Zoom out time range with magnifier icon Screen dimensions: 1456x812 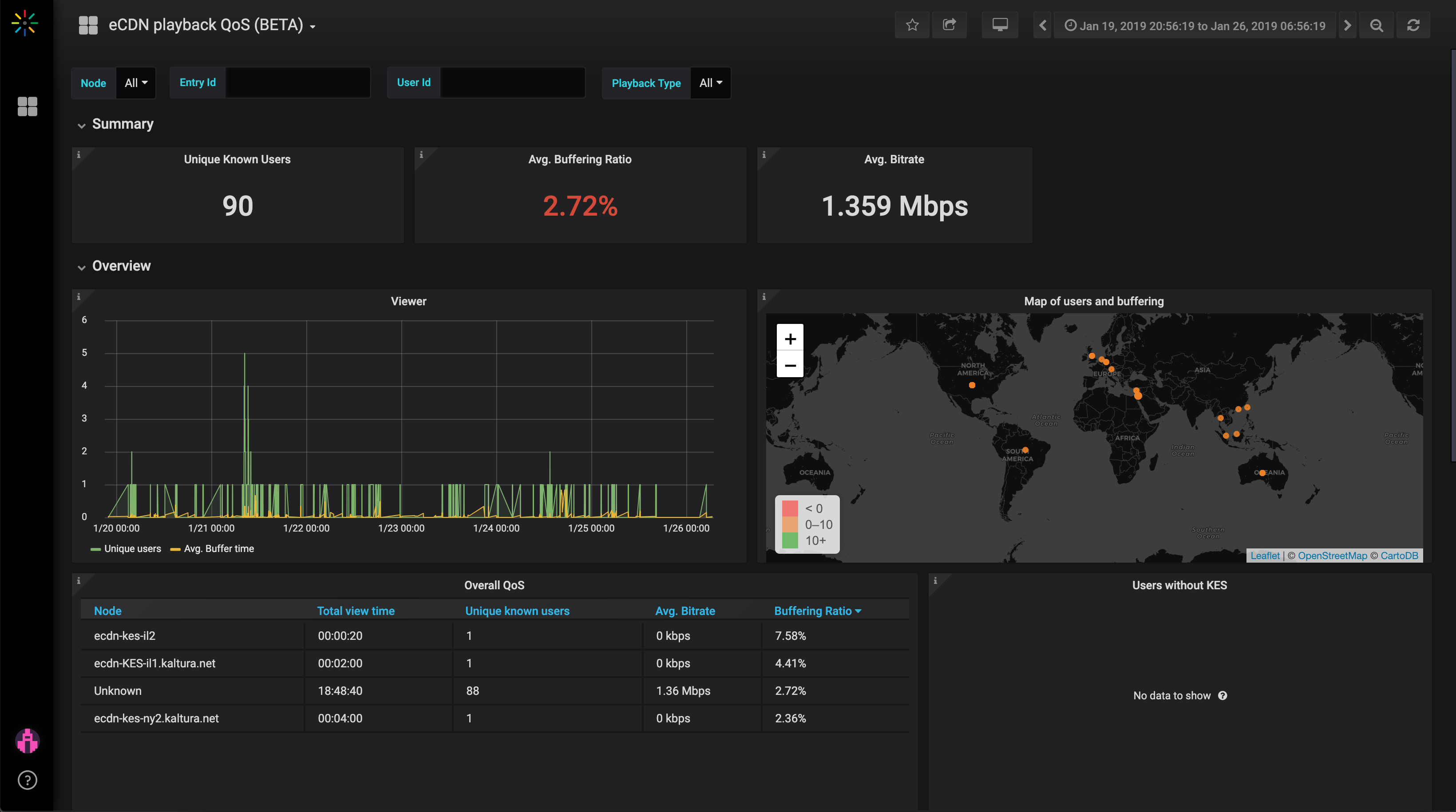1376,25
